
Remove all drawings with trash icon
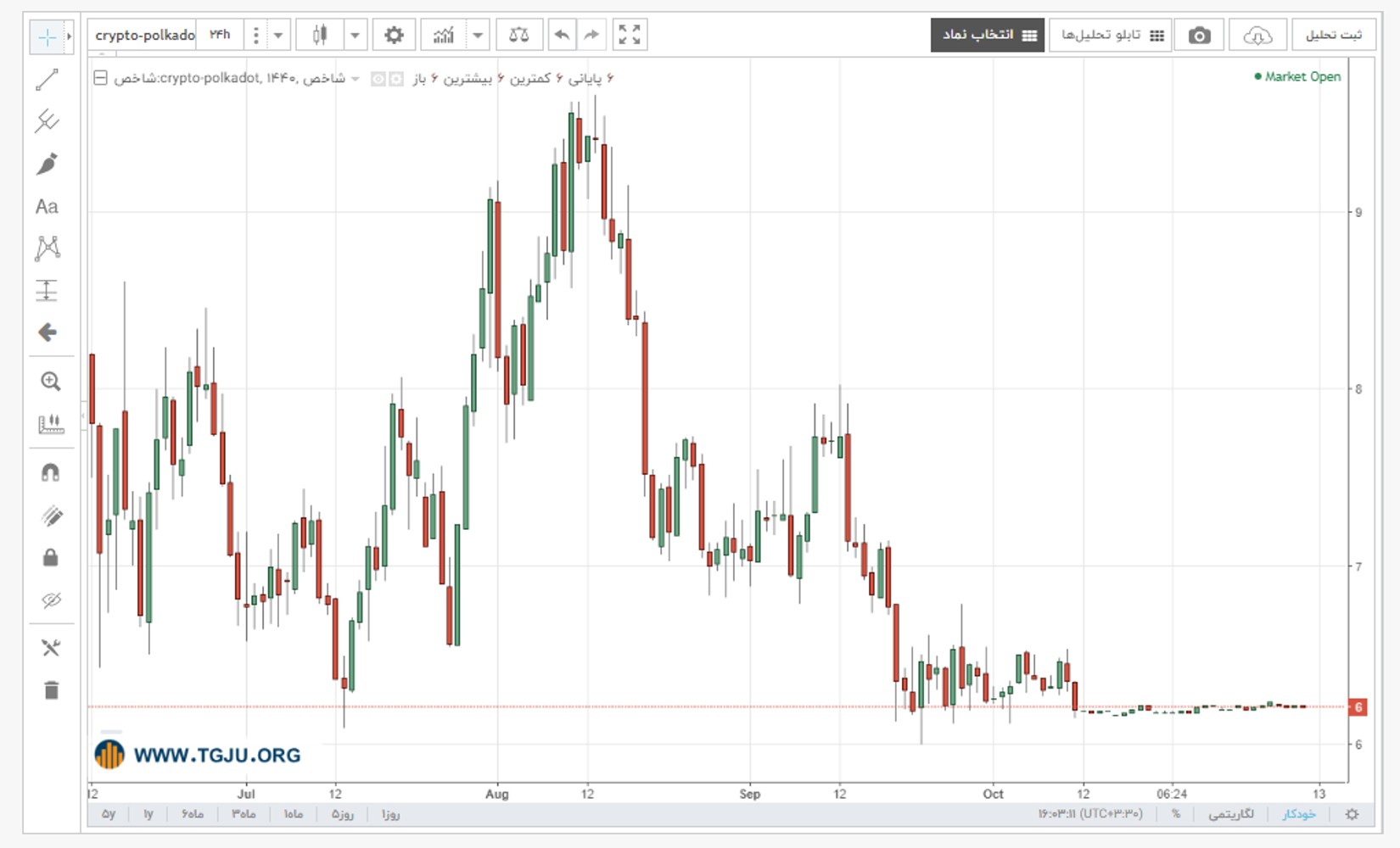click(51, 689)
